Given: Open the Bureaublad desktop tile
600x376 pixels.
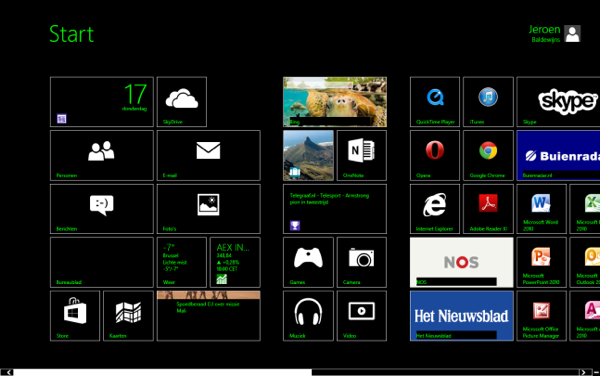Looking at the screenshot, I should [x=102, y=262].
